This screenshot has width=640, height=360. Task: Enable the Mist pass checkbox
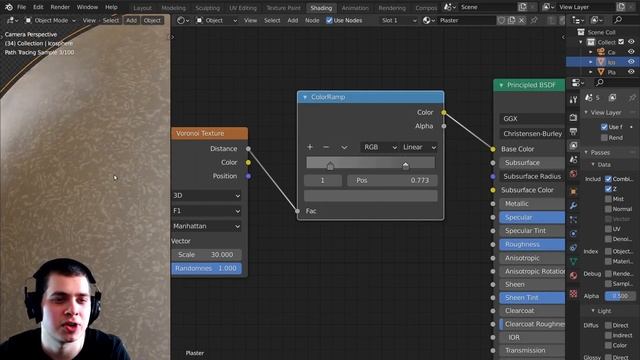pyautogui.click(x=608, y=199)
